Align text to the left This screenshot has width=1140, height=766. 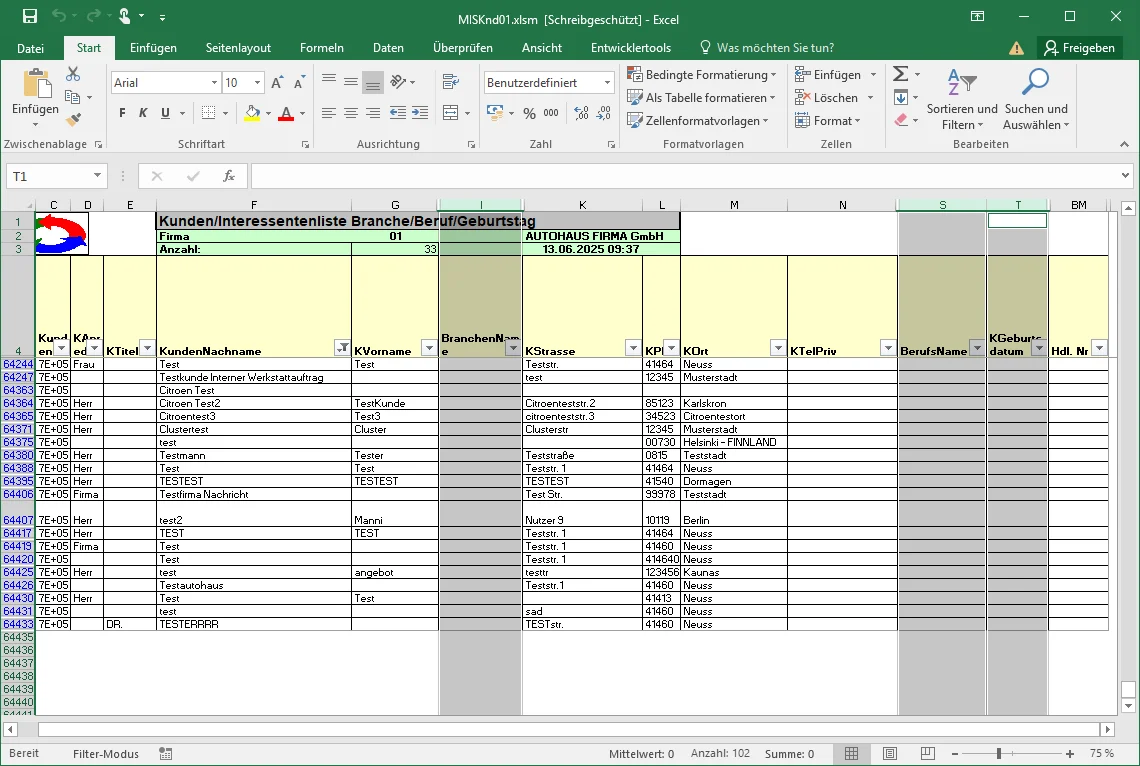[329, 113]
